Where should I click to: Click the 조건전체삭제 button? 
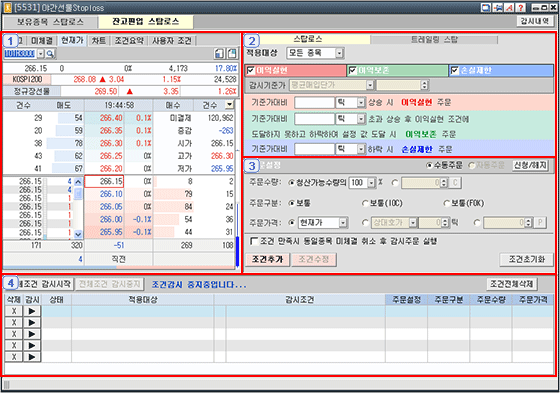(512, 284)
